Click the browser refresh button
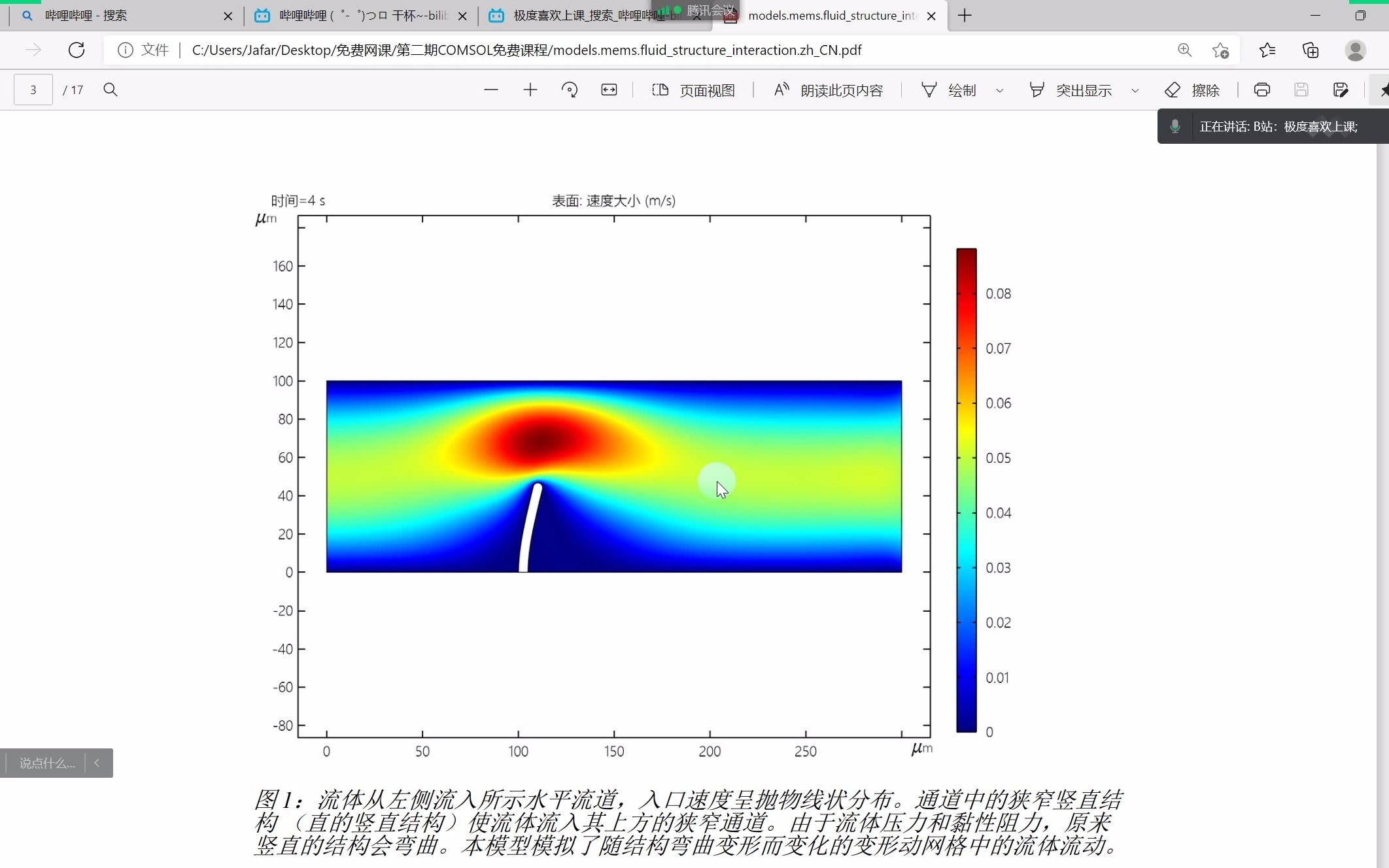 tap(77, 50)
